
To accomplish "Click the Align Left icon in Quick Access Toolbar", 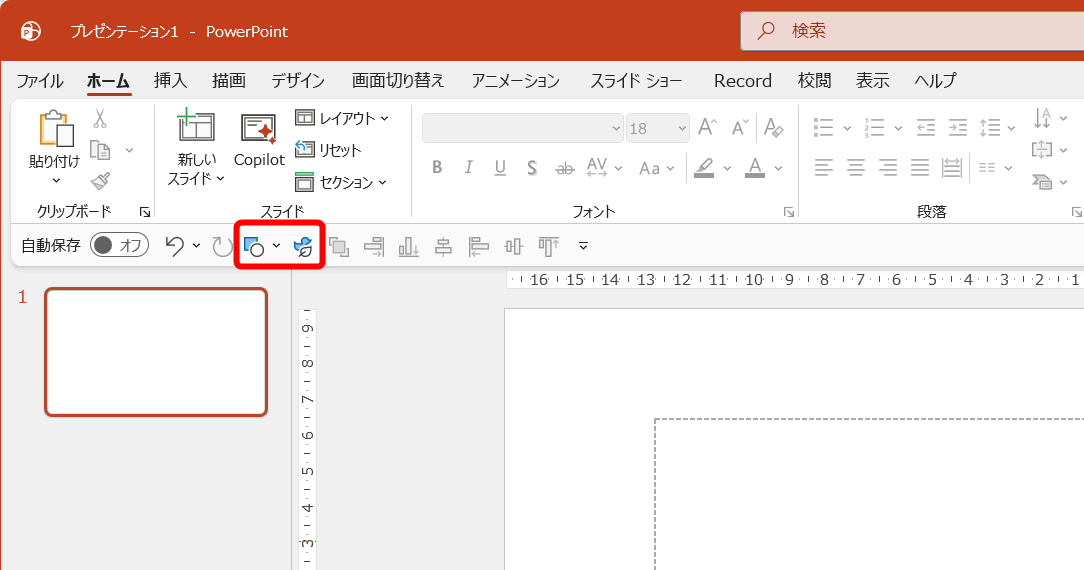I will pos(478,247).
